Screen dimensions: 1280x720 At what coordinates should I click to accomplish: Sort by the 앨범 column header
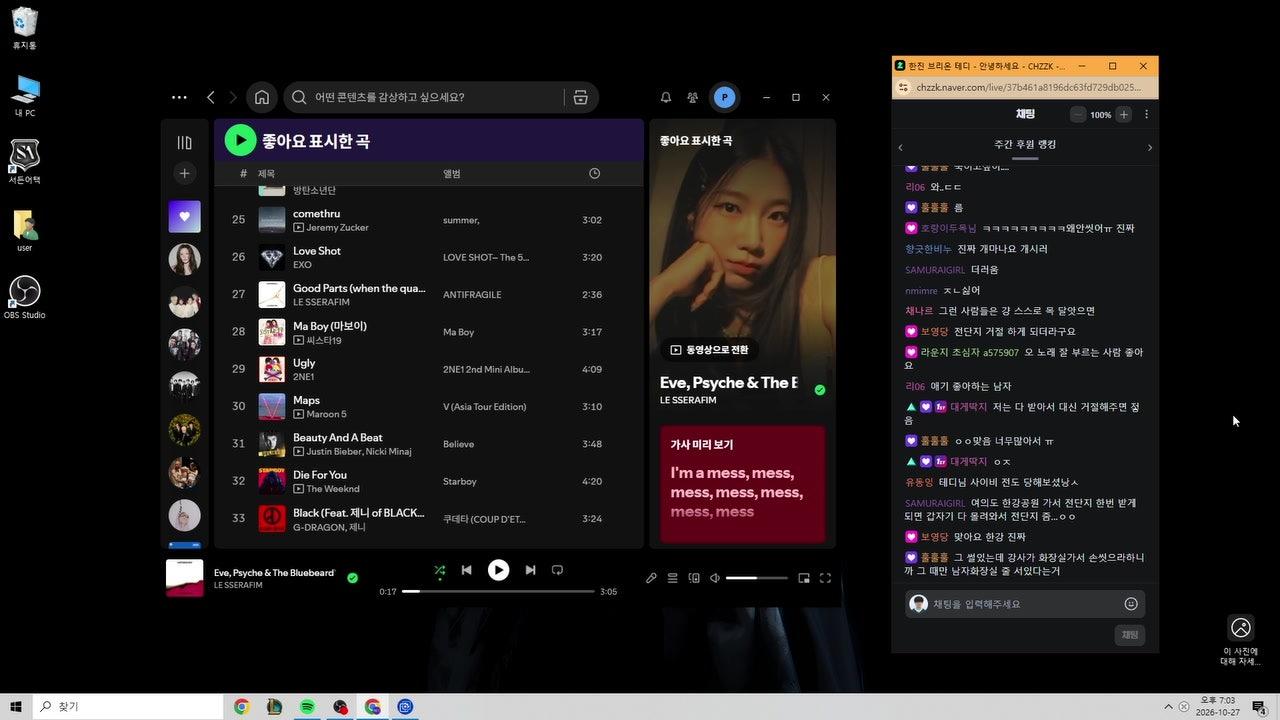click(x=452, y=174)
